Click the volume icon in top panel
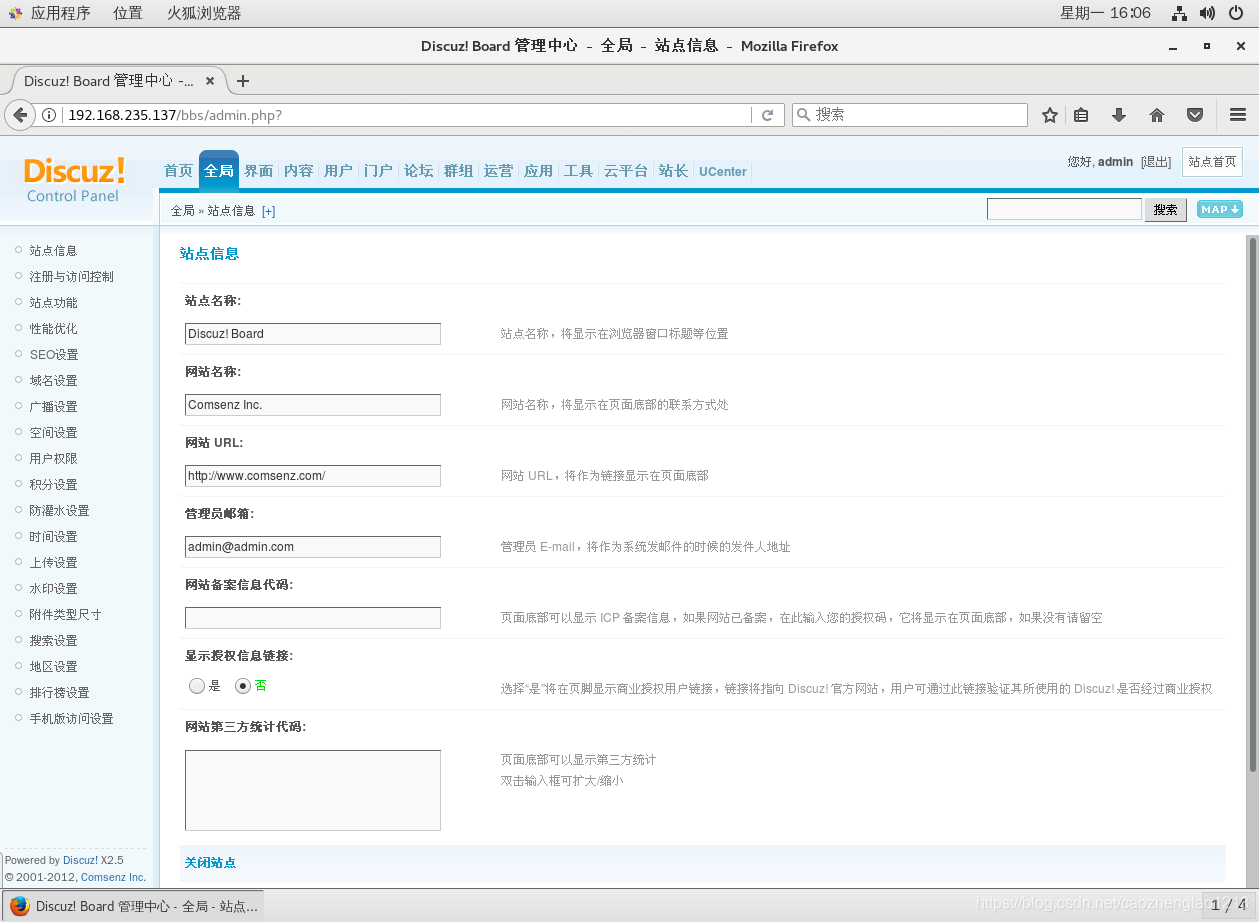 click(1207, 13)
